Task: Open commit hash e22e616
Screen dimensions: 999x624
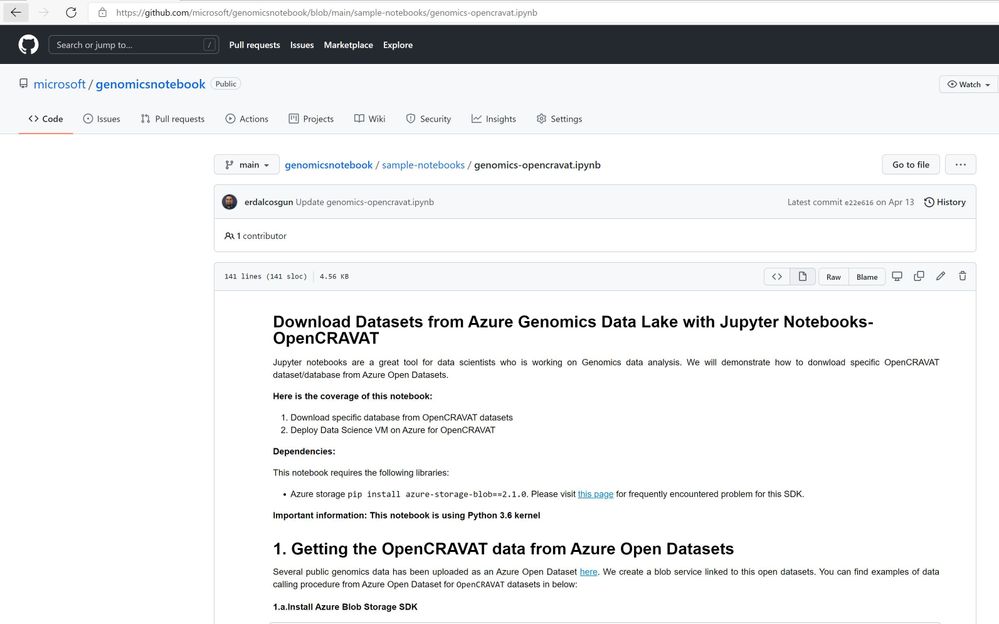Action: click(859, 203)
